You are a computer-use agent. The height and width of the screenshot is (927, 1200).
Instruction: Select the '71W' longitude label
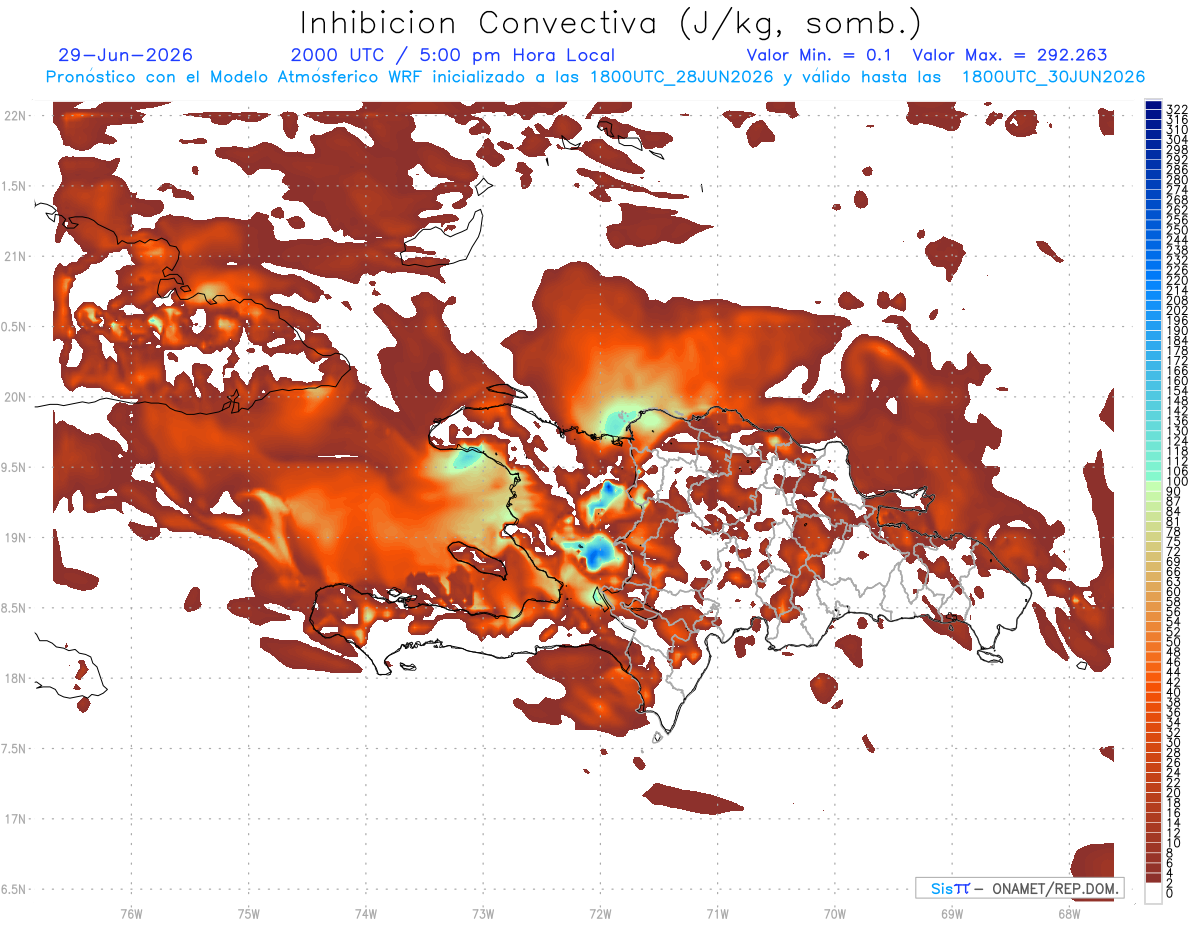pos(717,913)
